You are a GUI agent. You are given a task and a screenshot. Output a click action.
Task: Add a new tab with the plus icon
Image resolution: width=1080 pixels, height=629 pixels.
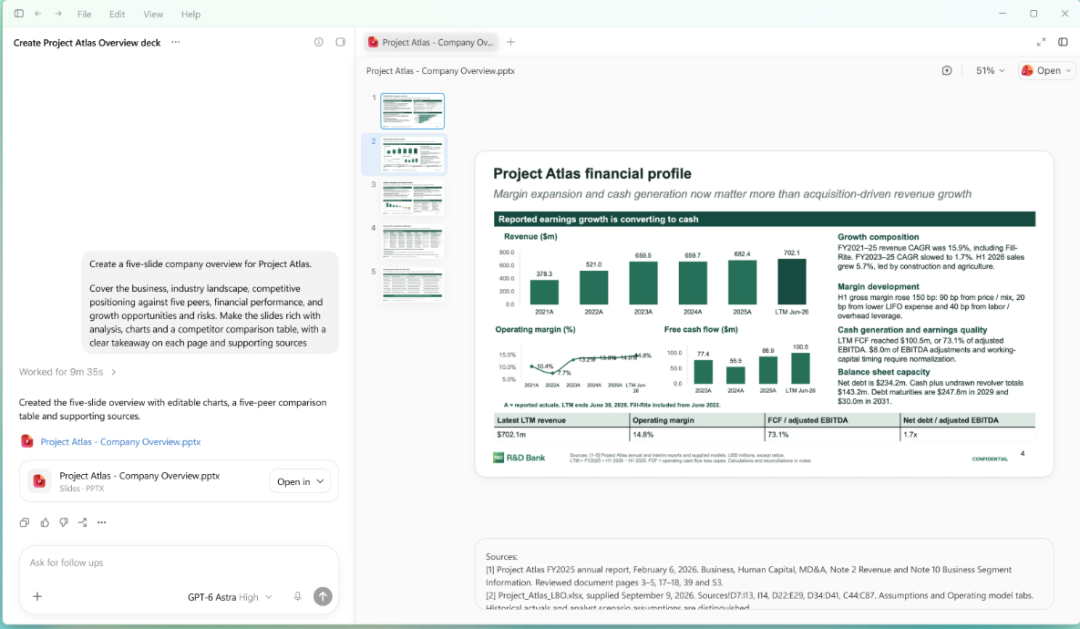510,42
